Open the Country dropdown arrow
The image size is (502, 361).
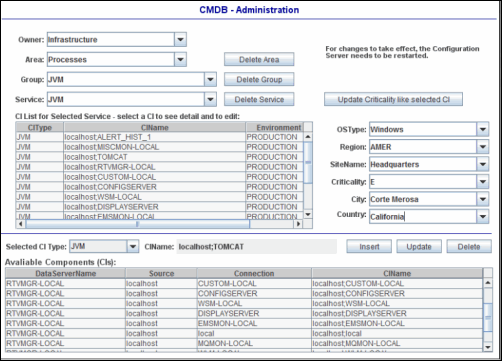(483, 217)
